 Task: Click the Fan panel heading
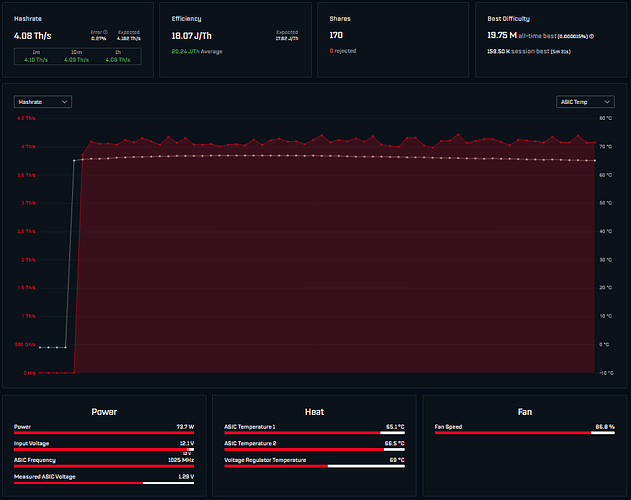525,412
